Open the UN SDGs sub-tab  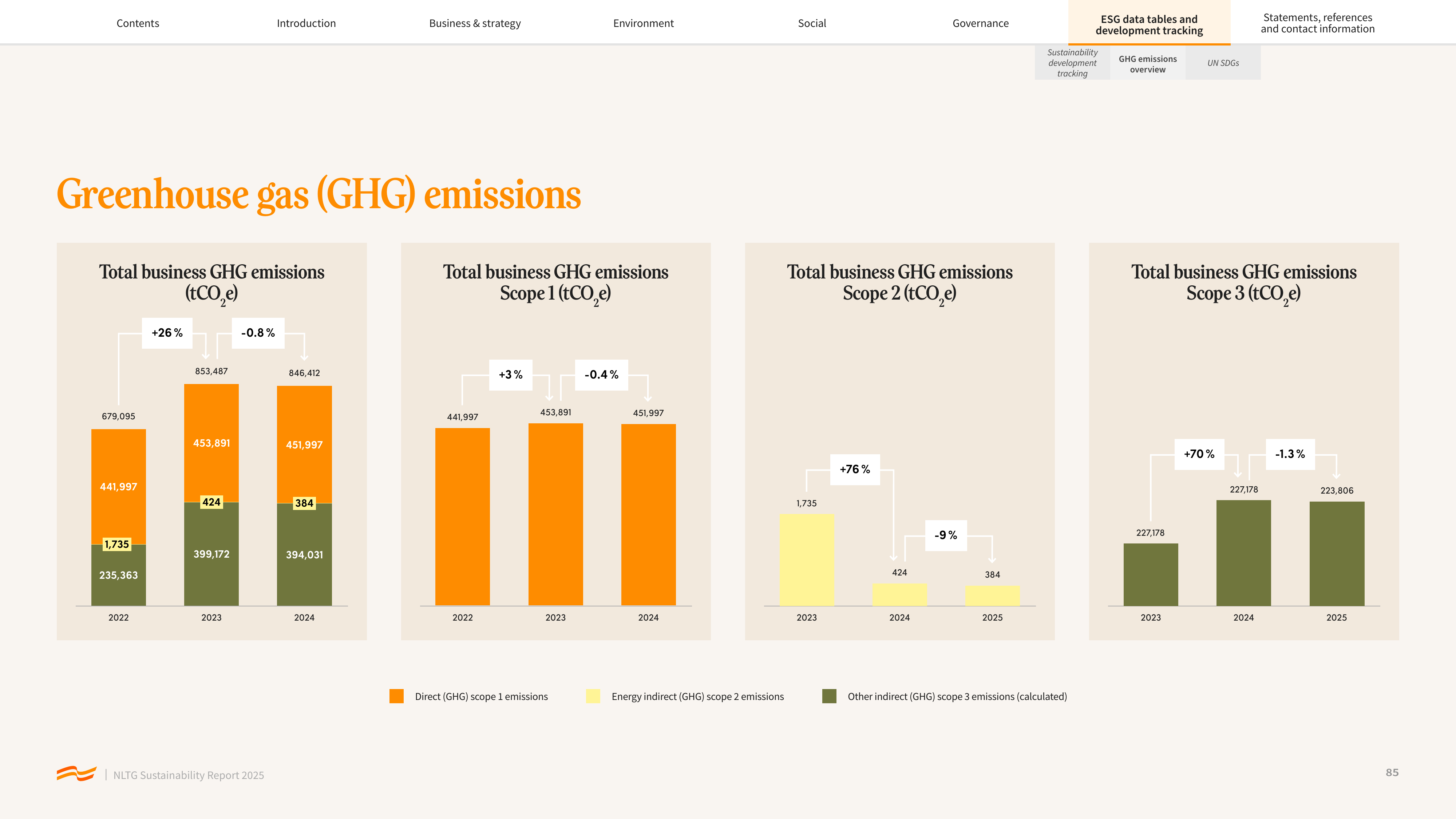(1223, 63)
